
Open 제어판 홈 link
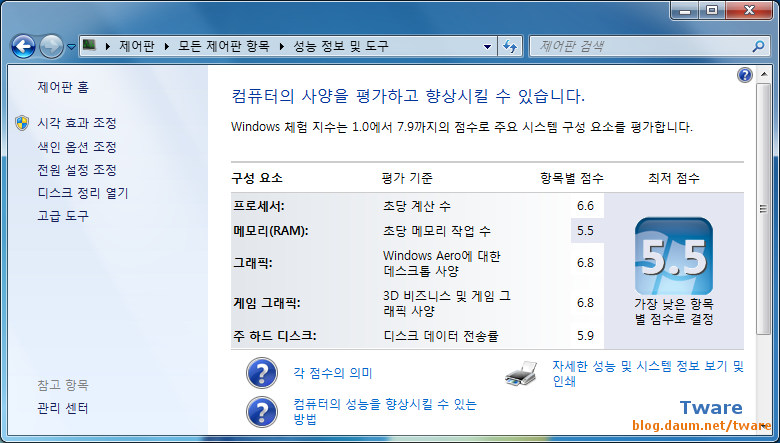coord(63,87)
